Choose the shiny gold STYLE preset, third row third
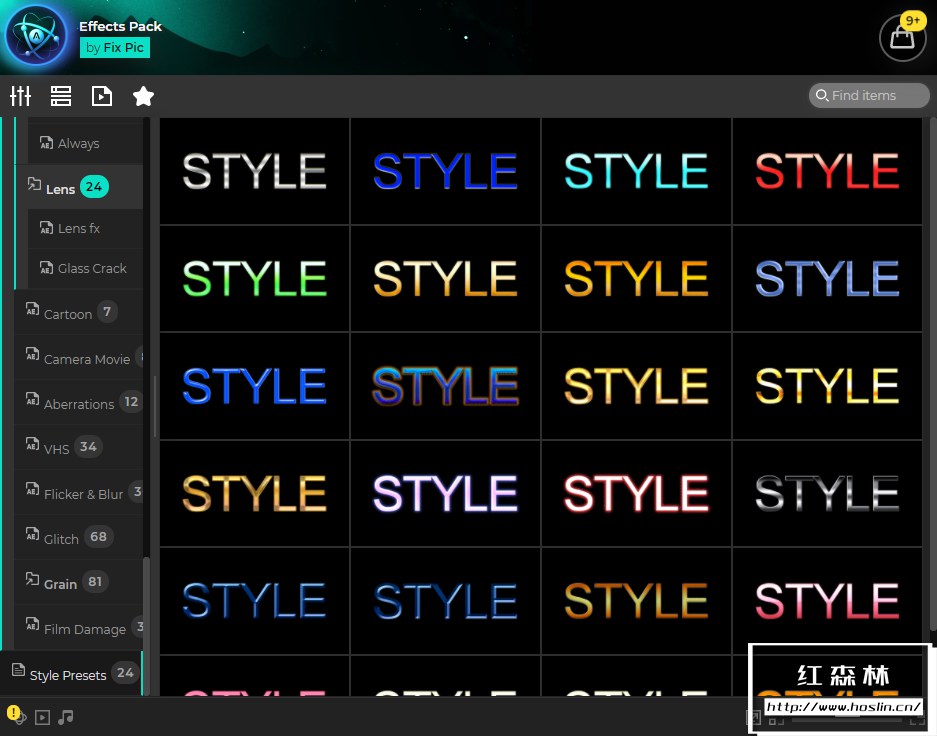 click(x=636, y=386)
